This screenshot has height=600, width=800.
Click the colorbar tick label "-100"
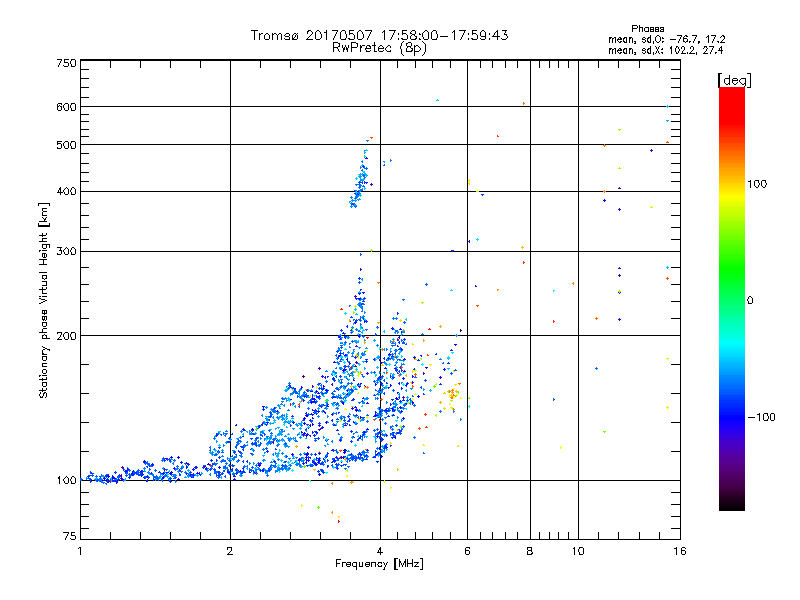tap(761, 417)
